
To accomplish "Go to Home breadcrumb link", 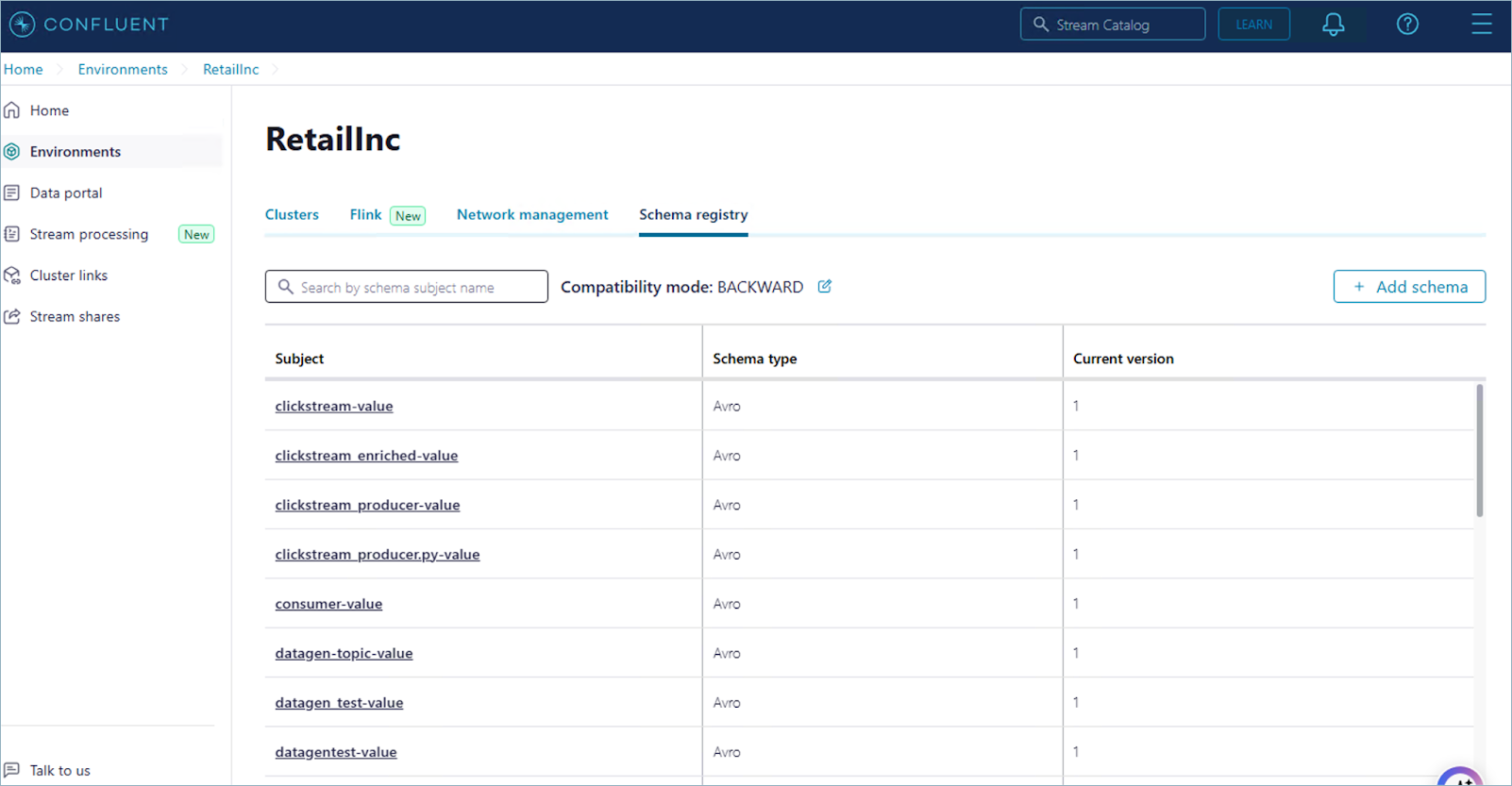I will (x=24, y=69).
